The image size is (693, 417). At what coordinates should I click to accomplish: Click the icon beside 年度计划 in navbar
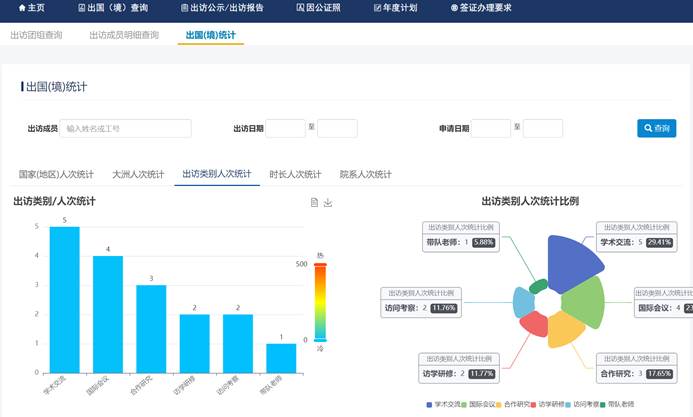pyautogui.click(x=377, y=8)
